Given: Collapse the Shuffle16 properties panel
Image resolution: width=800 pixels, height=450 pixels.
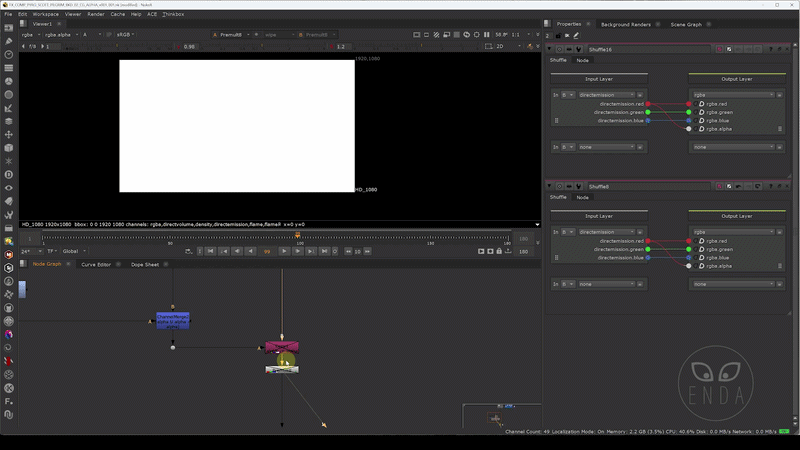Looking at the screenshot, I should point(549,49).
